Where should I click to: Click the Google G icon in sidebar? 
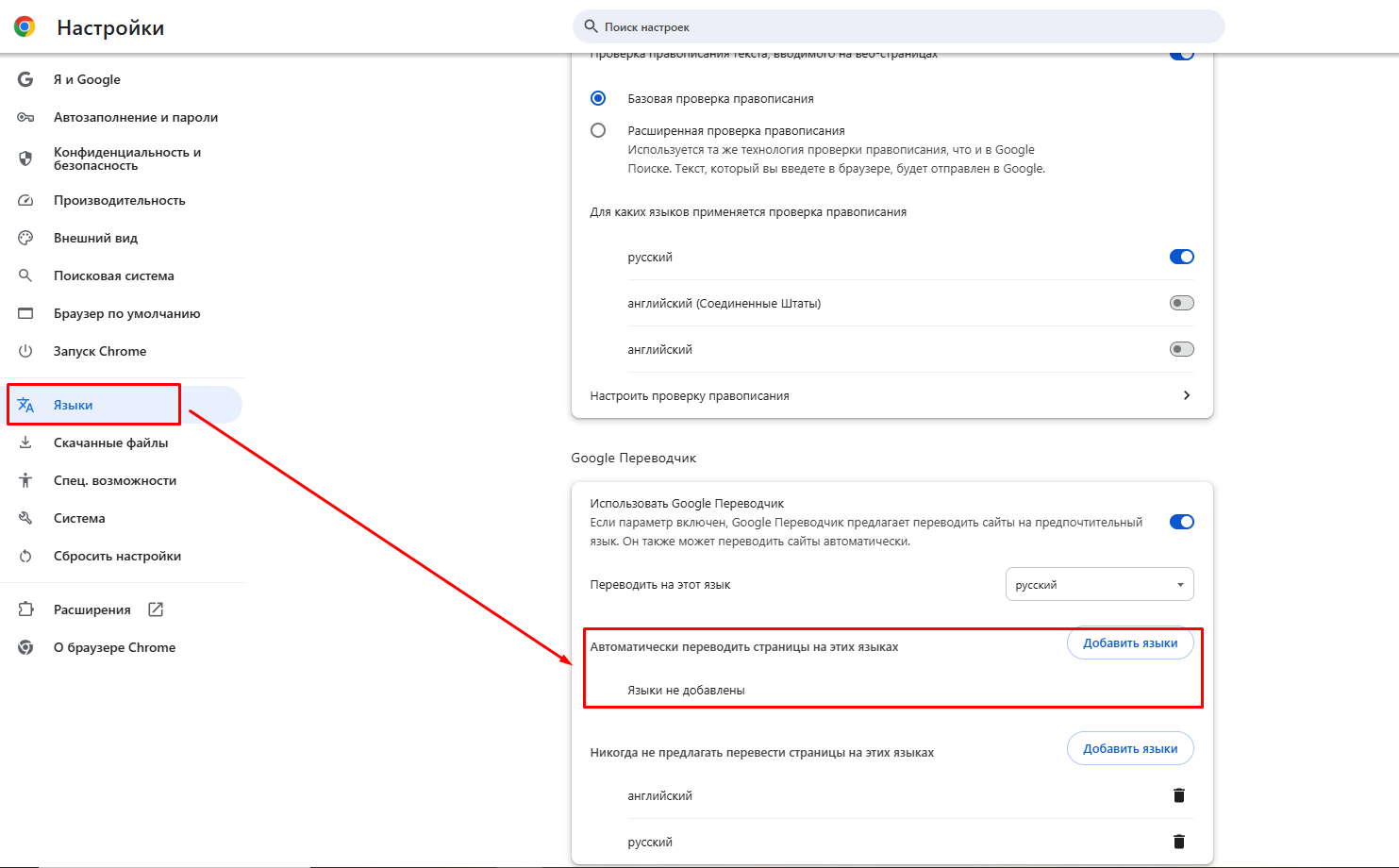[25, 79]
